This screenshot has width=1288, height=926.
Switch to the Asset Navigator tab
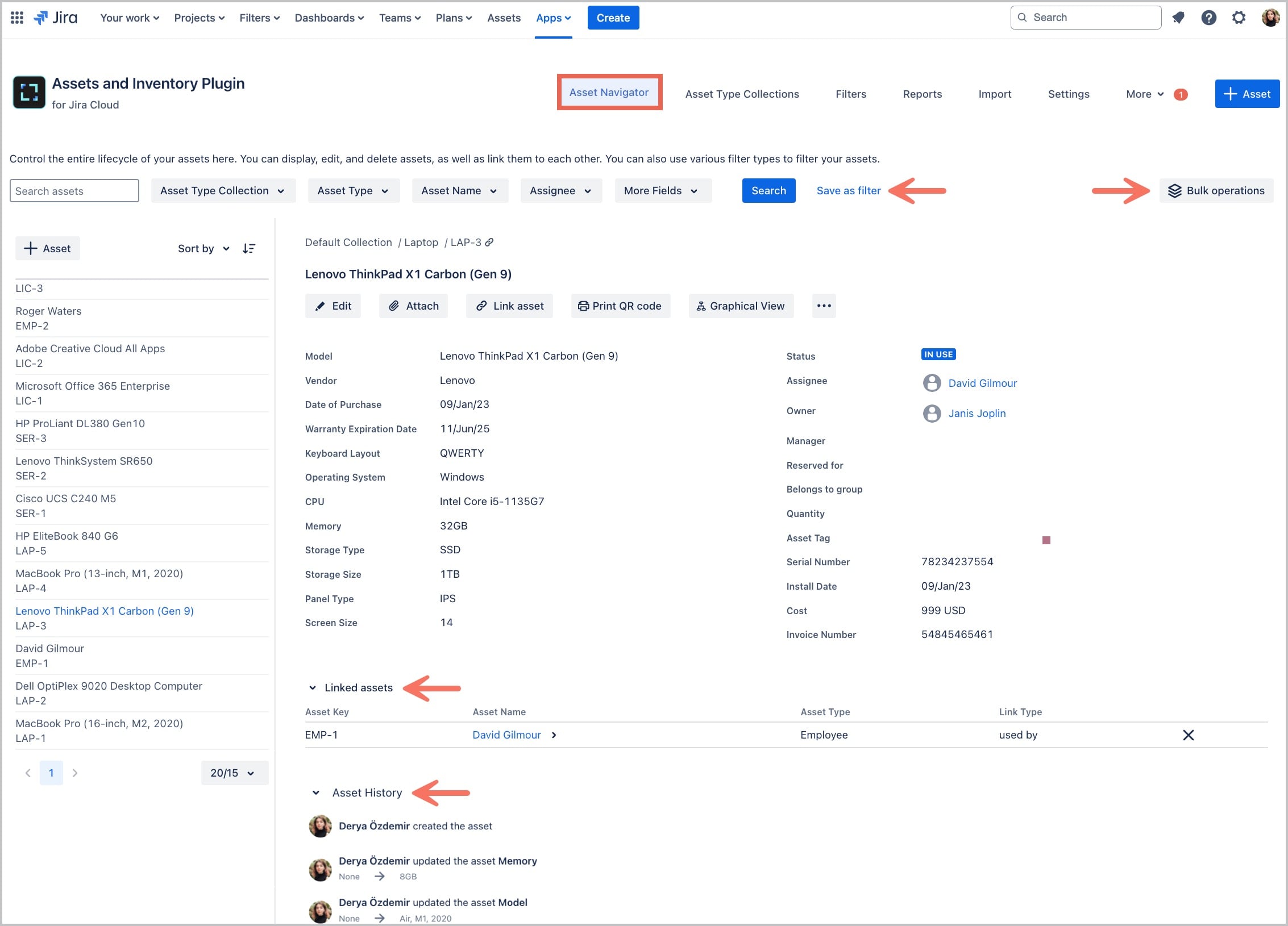coord(609,92)
